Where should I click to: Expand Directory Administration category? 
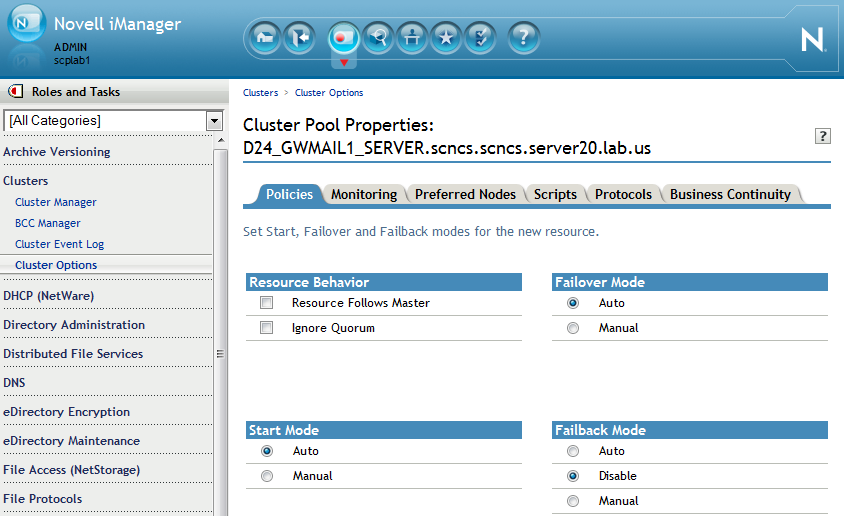[x=74, y=325]
